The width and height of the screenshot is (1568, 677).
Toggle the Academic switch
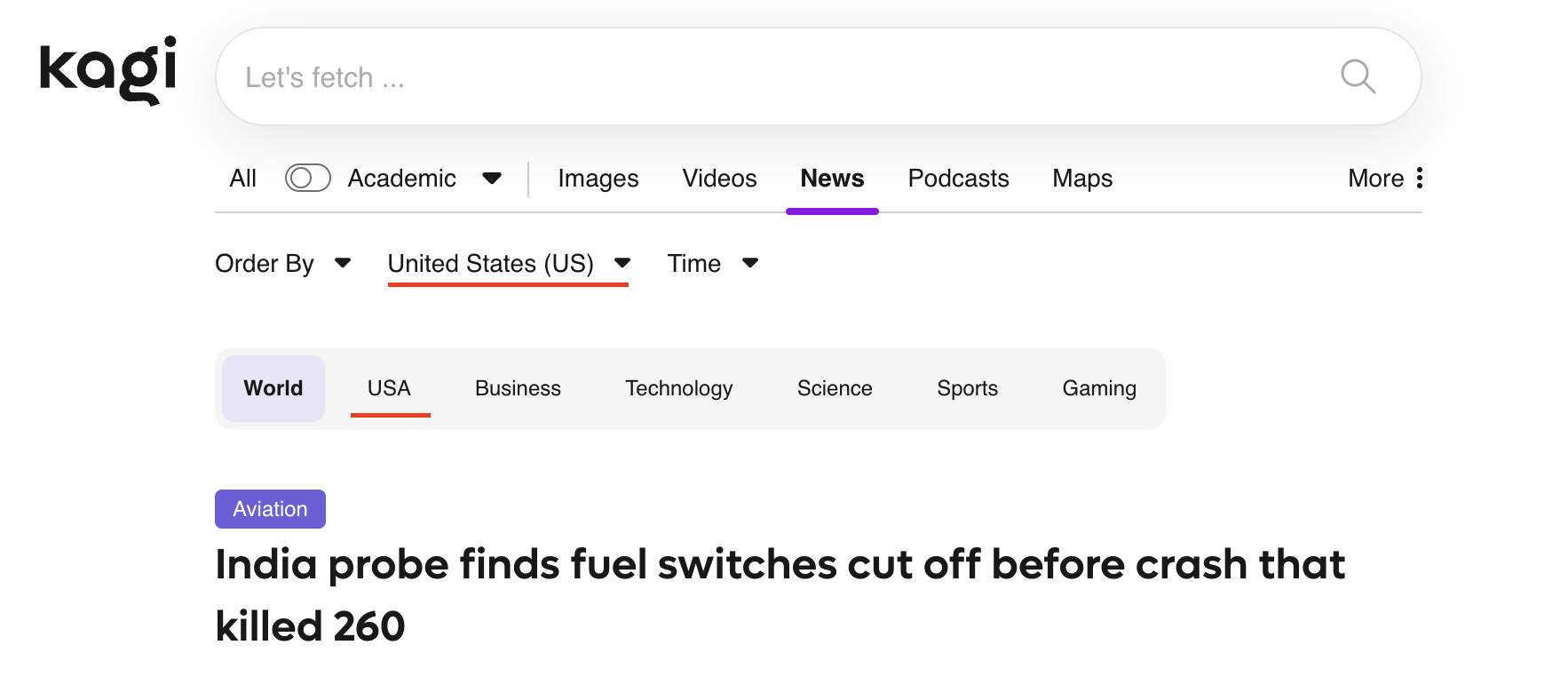click(307, 178)
